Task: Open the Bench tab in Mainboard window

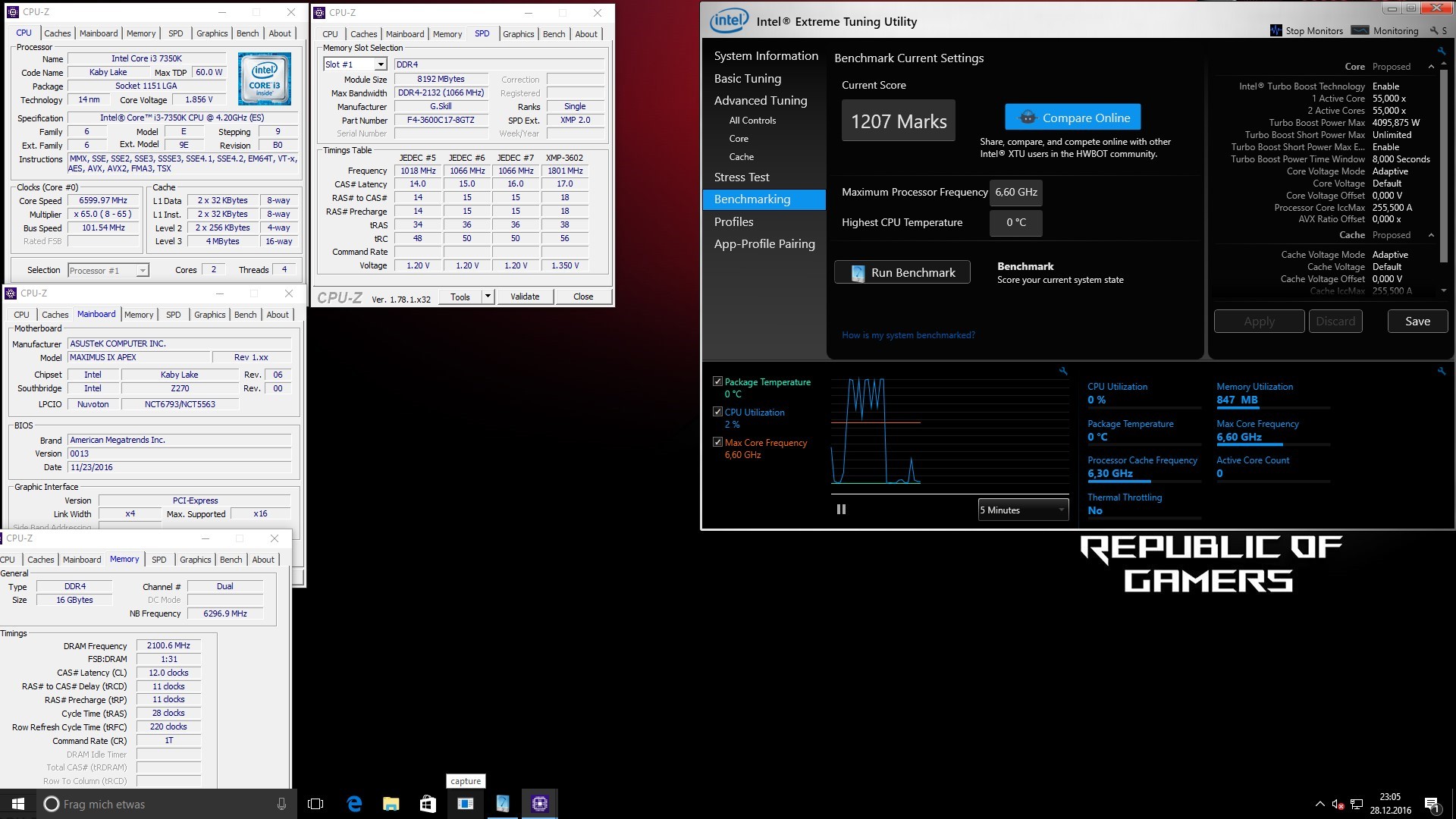Action: (x=245, y=315)
